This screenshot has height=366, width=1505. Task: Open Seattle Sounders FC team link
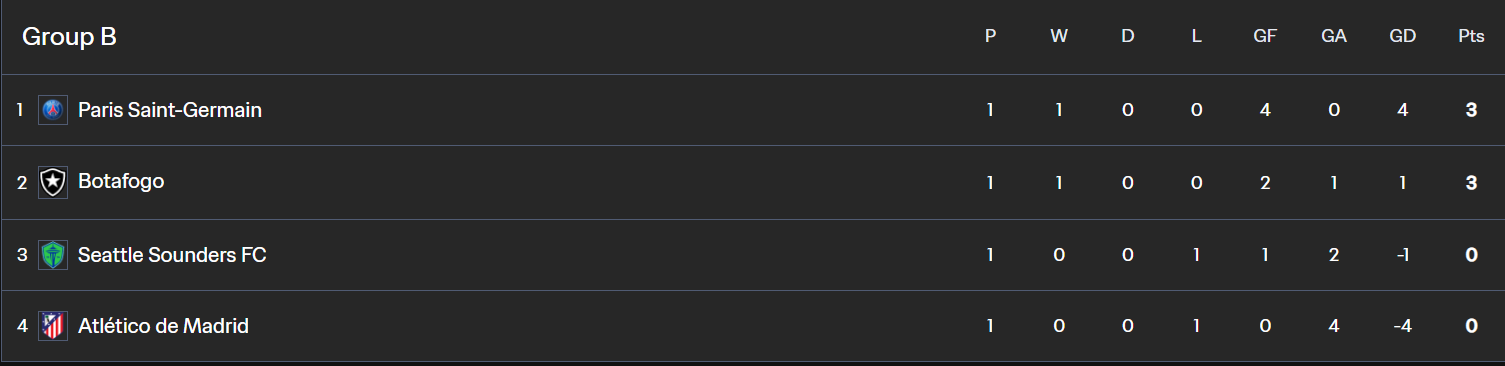point(172,255)
